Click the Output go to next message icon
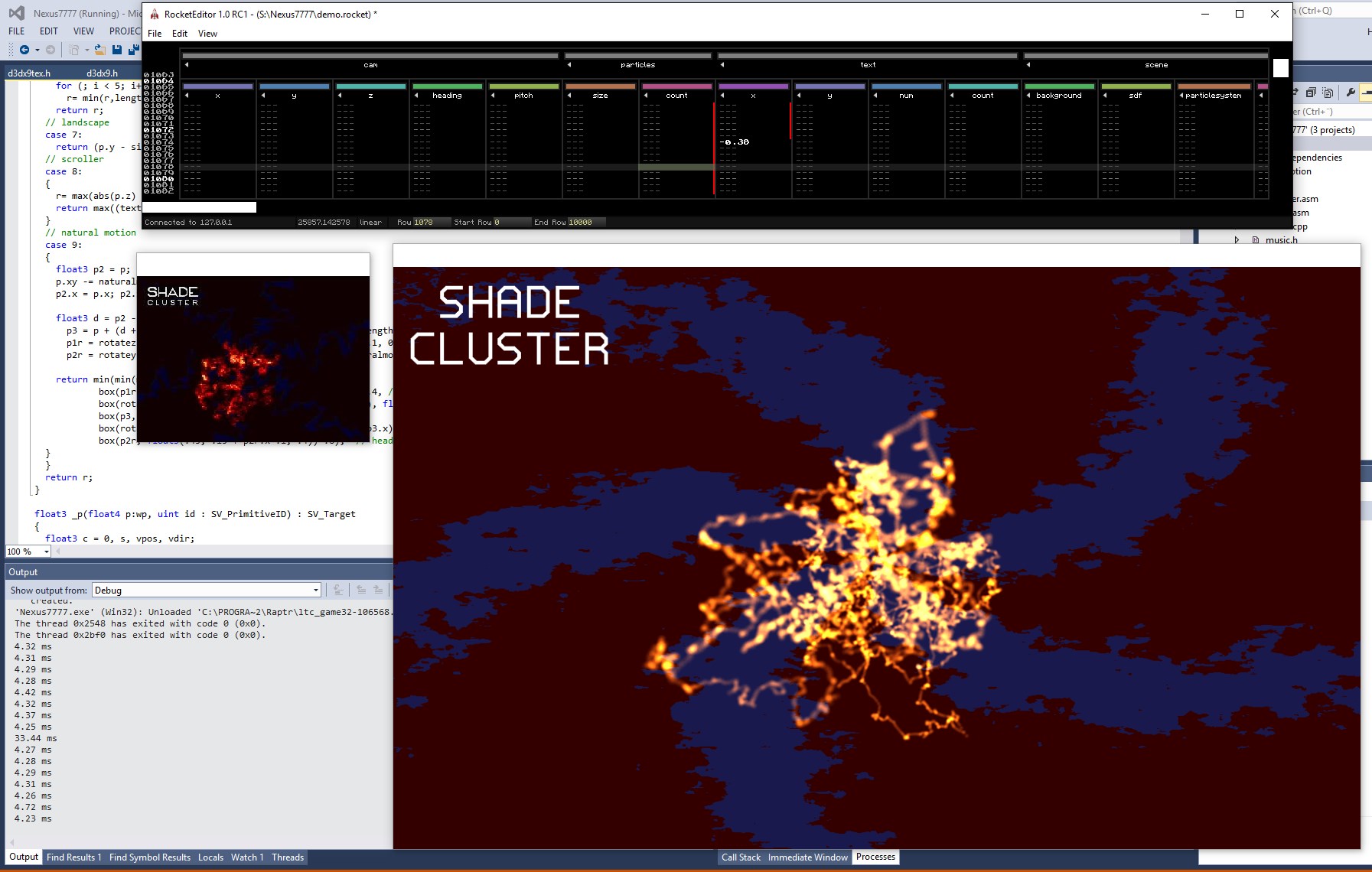The width and height of the screenshot is (1372, 872). tap(378, 590)
